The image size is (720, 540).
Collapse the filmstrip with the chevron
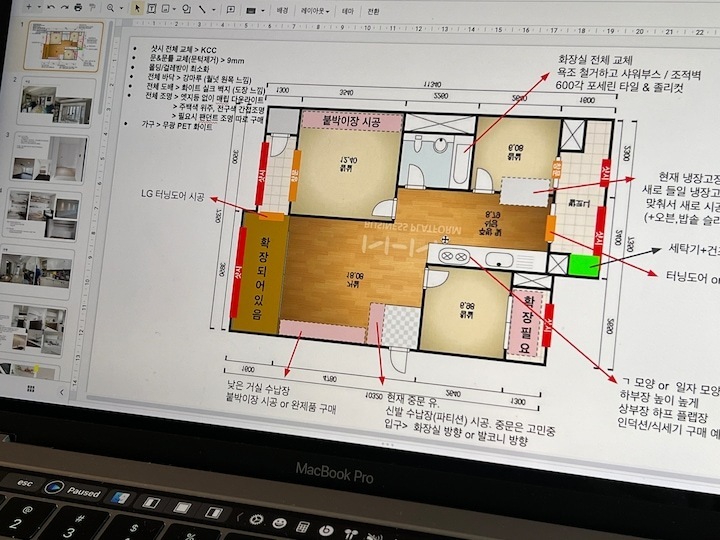[62, 392]
